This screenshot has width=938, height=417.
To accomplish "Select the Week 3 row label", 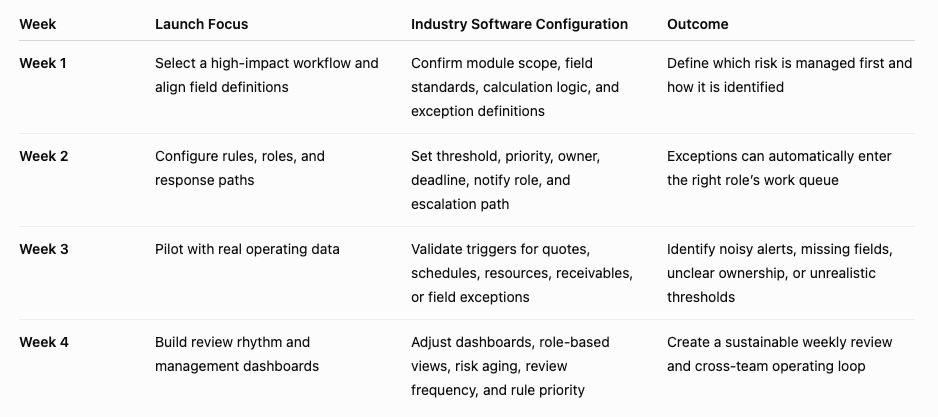I will coord(44,249).
